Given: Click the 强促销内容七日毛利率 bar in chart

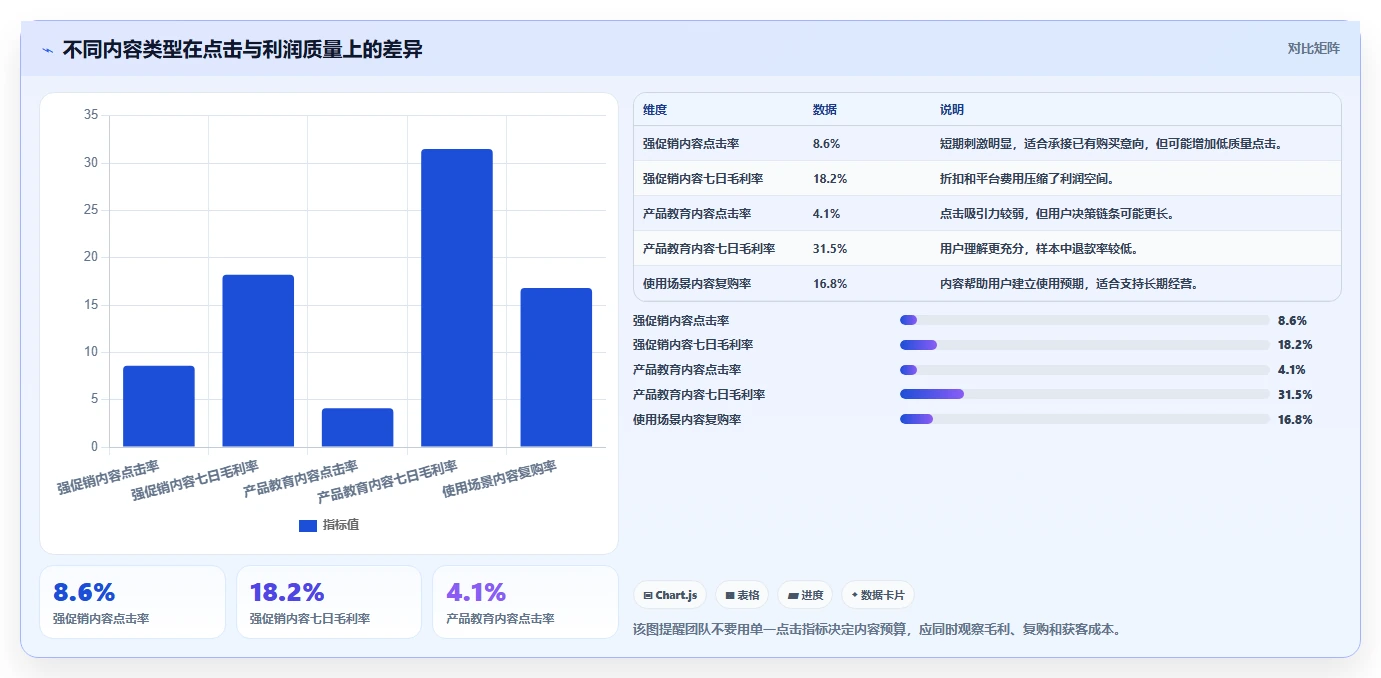Looking at the screenshot, I should (258, 361).
